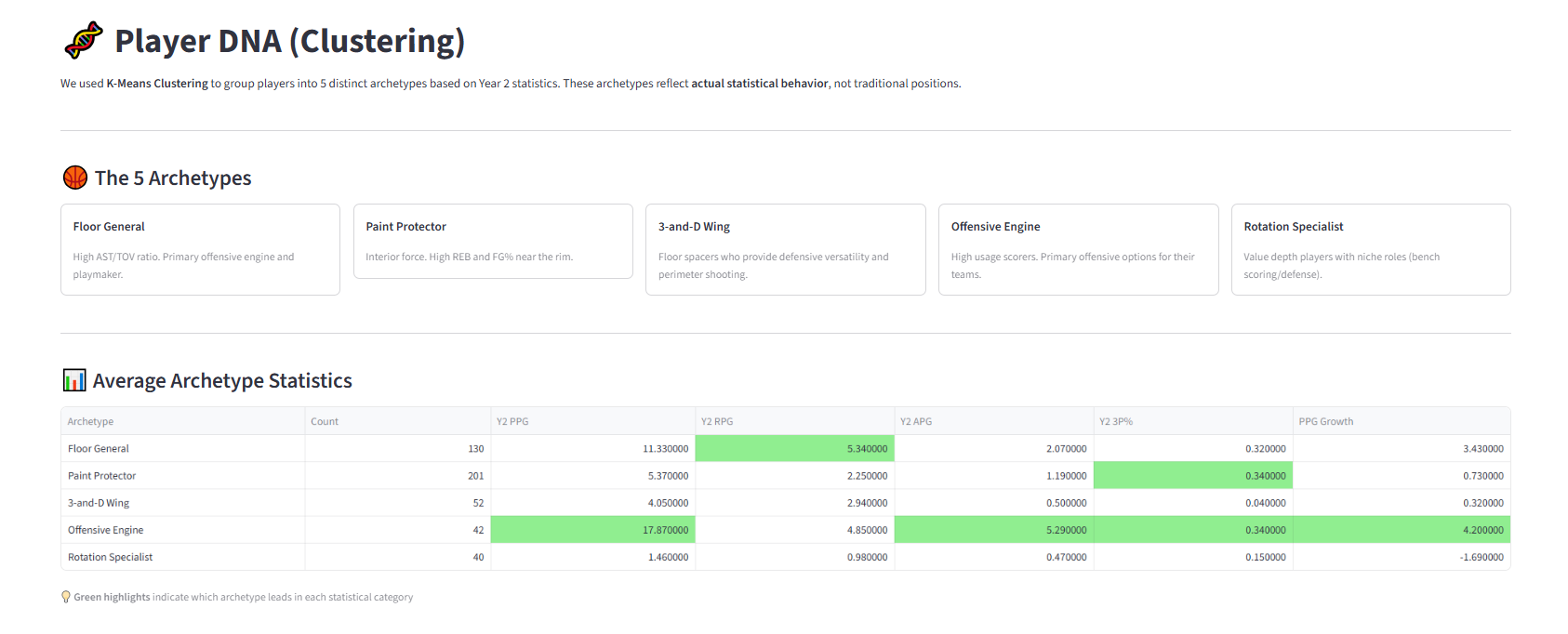Image resolution: width=1568 pixels, height=634 pixels.
Task: Select the Paint Protector archetype card
Action: (x=493, y=241)
